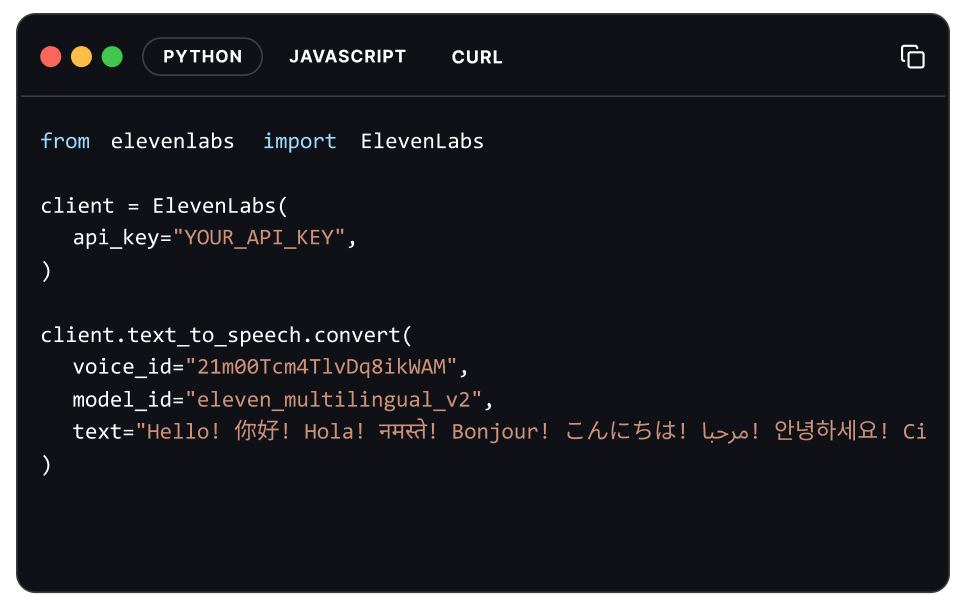Click the Korean greeting "안녕하세요!"
The height and width of the screenshot is (606, 966).
(x=831, y=430)
